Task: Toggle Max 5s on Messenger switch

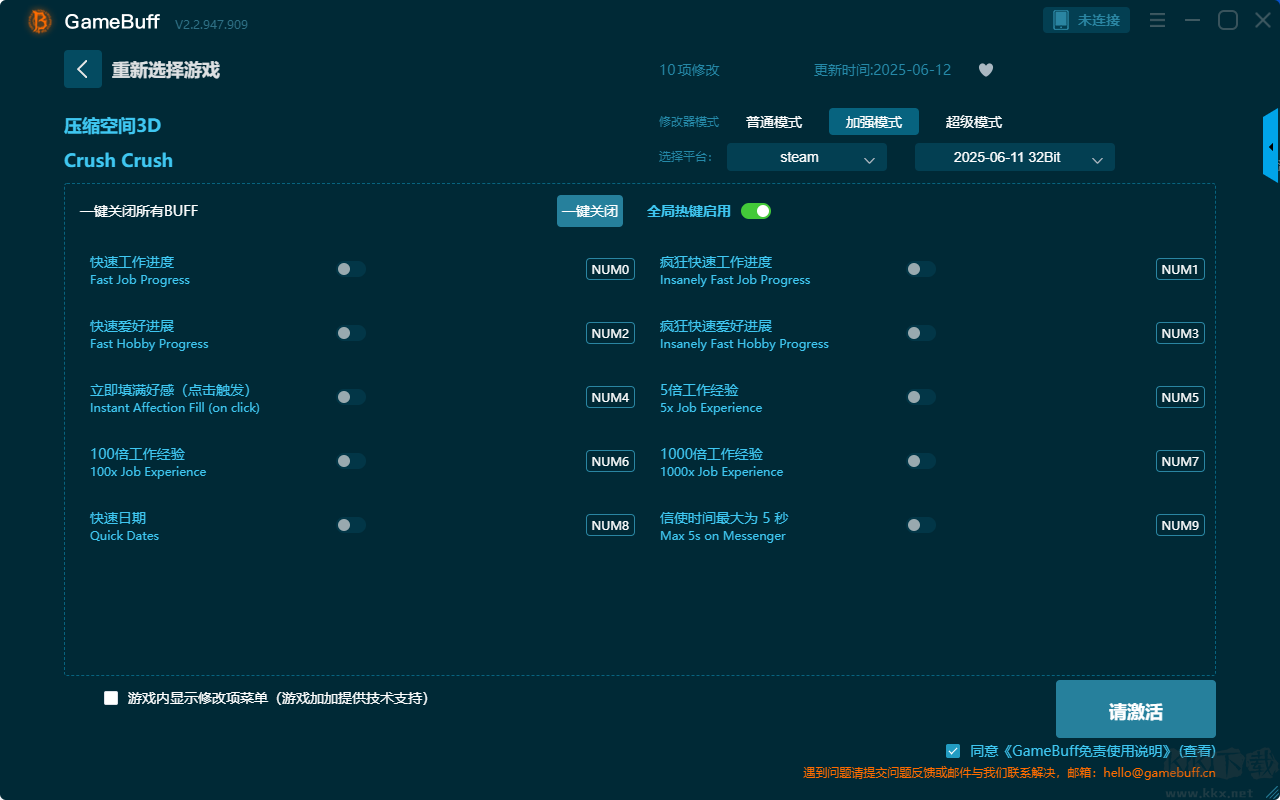Action: point(921,525)
